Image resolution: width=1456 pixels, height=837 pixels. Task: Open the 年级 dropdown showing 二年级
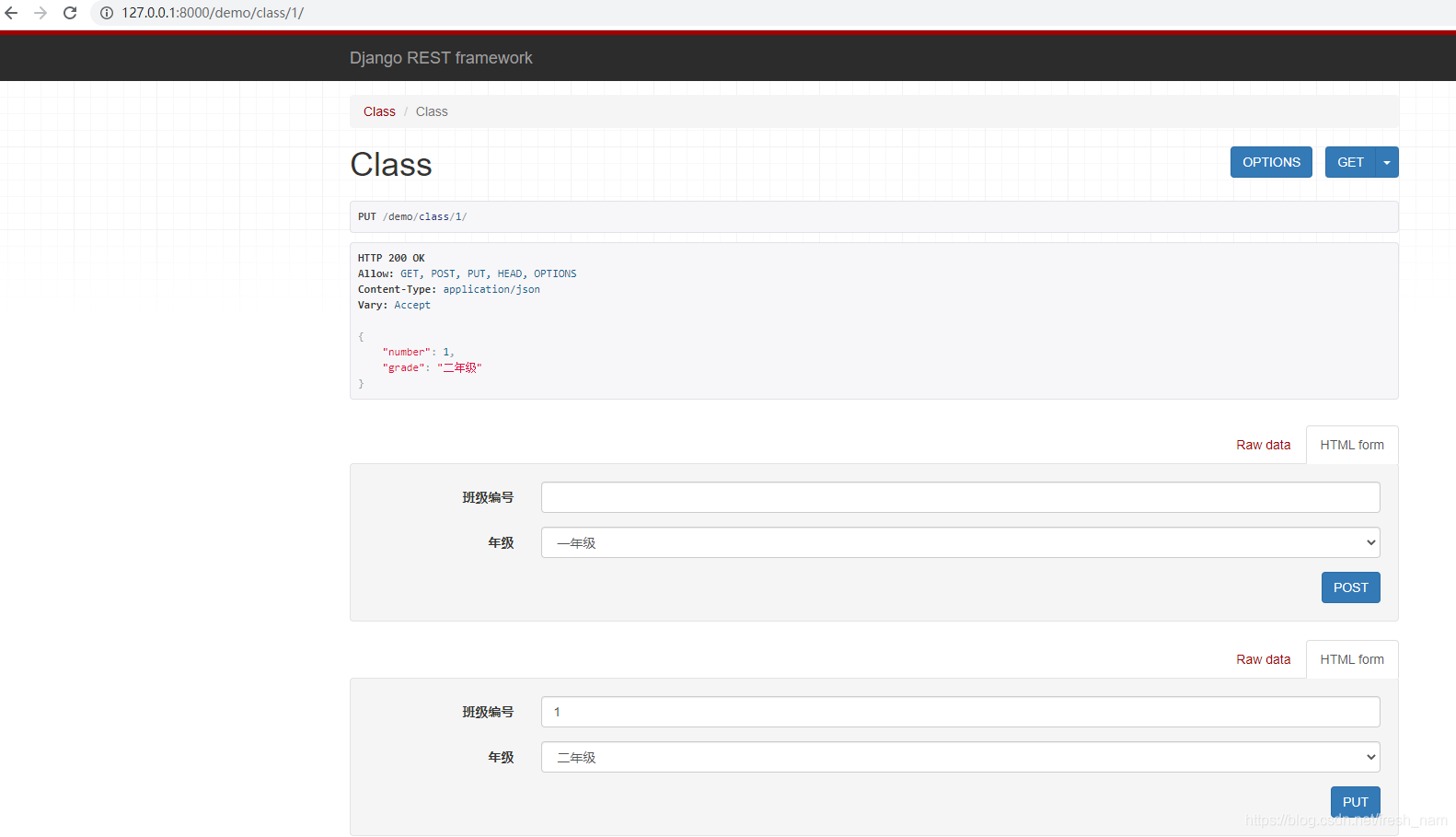tap(960, 757)
